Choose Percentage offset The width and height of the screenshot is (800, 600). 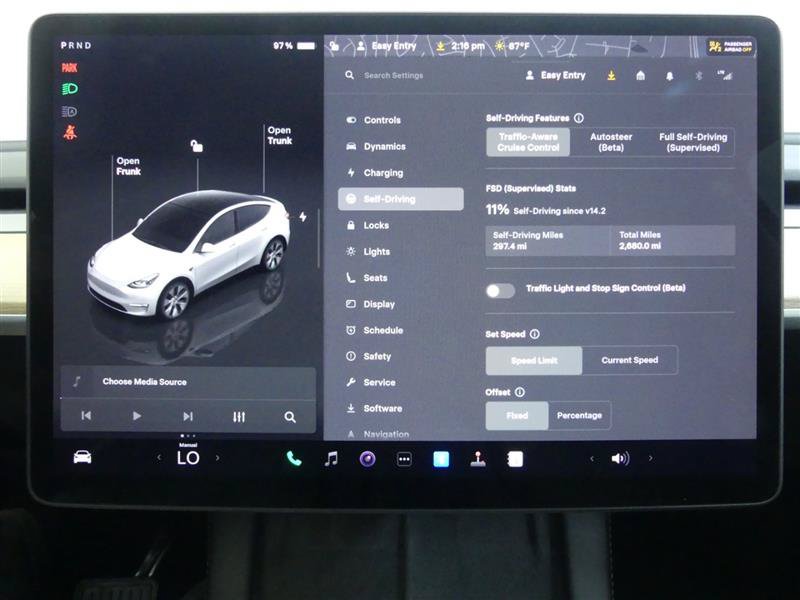tap(579, 416)
